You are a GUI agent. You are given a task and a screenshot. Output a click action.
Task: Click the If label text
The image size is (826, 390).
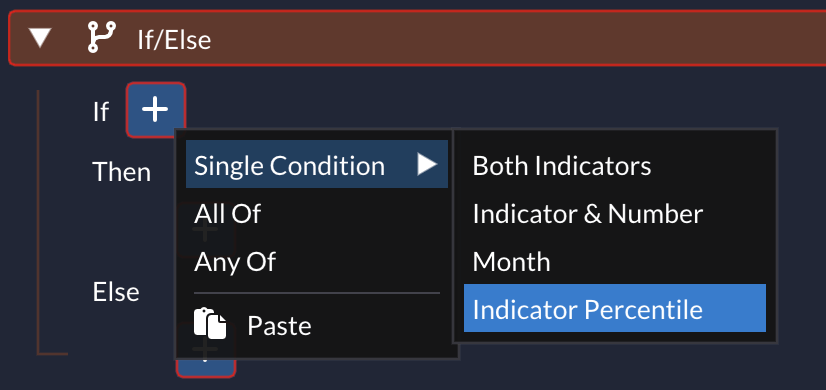(101, 112)
